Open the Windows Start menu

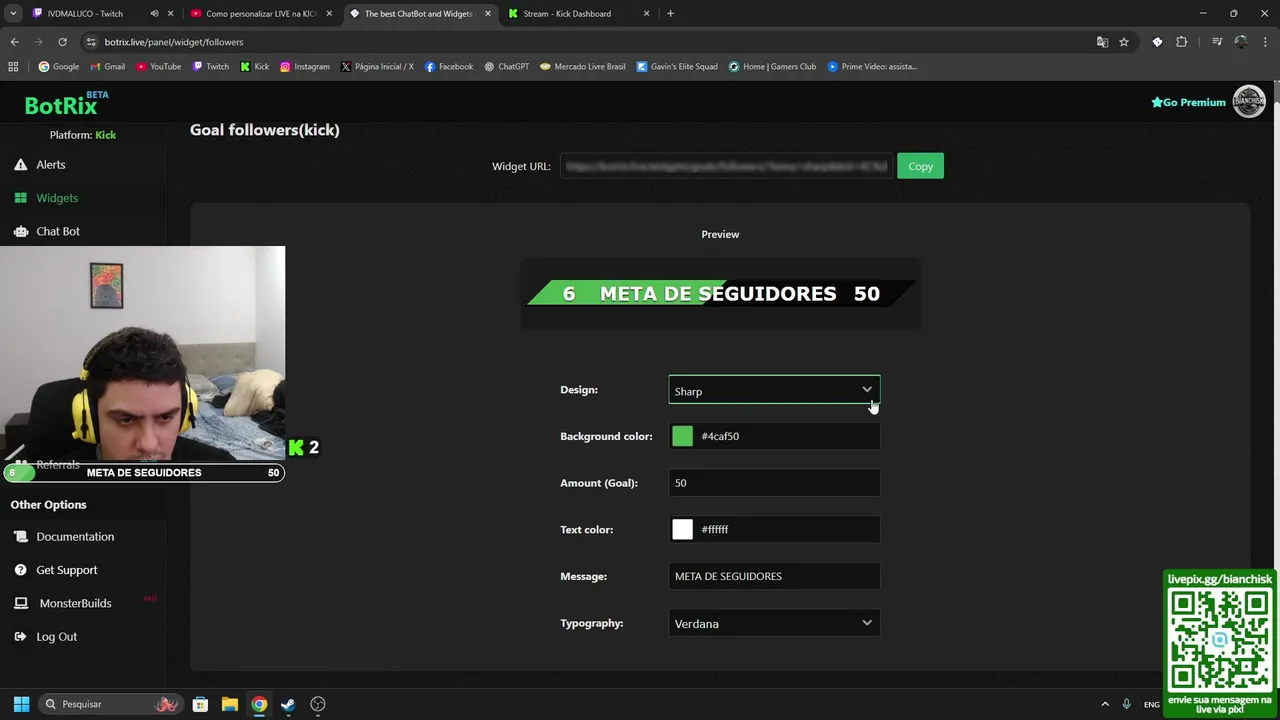(21, 704)
